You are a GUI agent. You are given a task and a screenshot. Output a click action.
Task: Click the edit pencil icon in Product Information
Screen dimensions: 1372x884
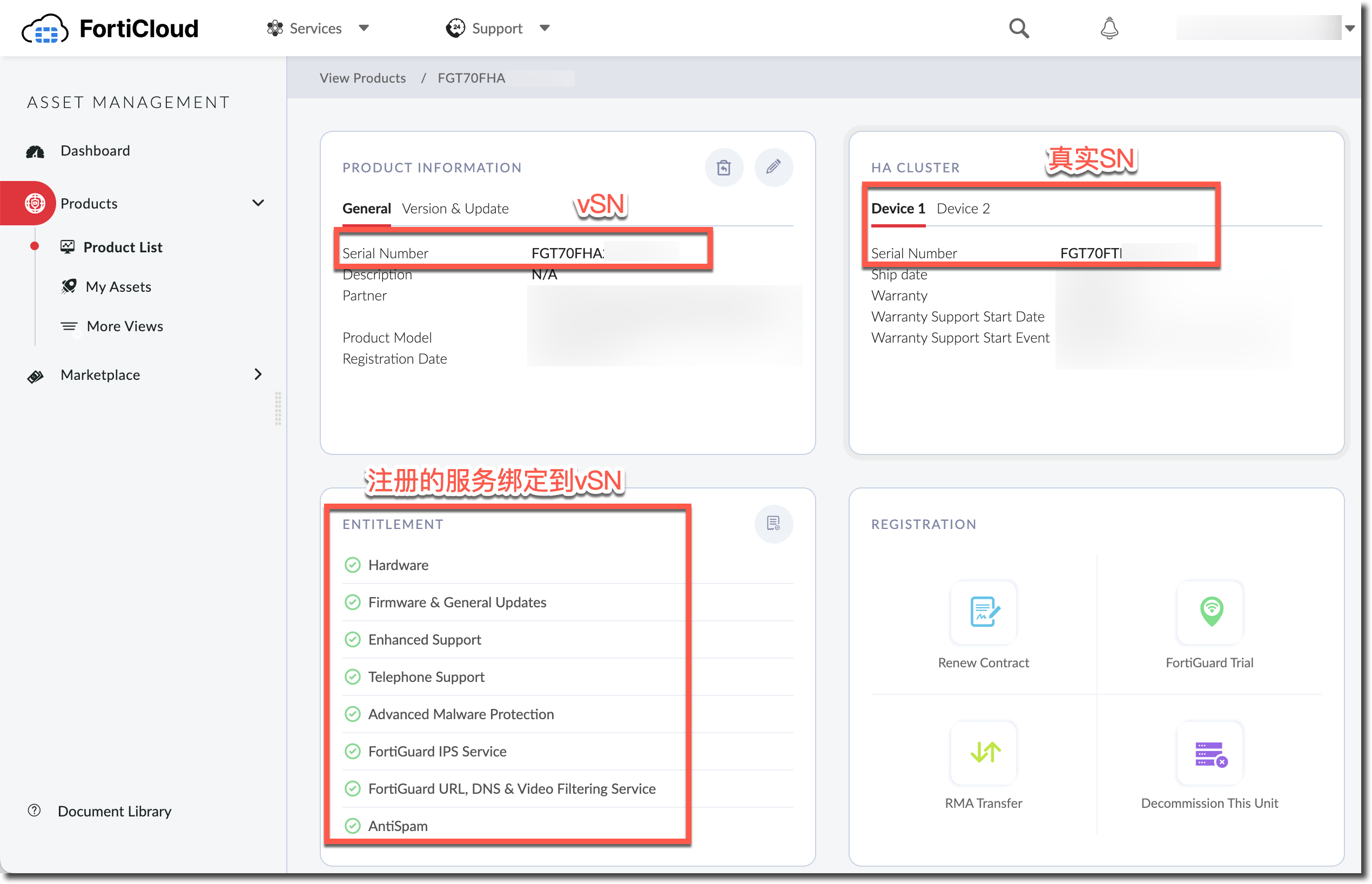[x=773, y=167]
